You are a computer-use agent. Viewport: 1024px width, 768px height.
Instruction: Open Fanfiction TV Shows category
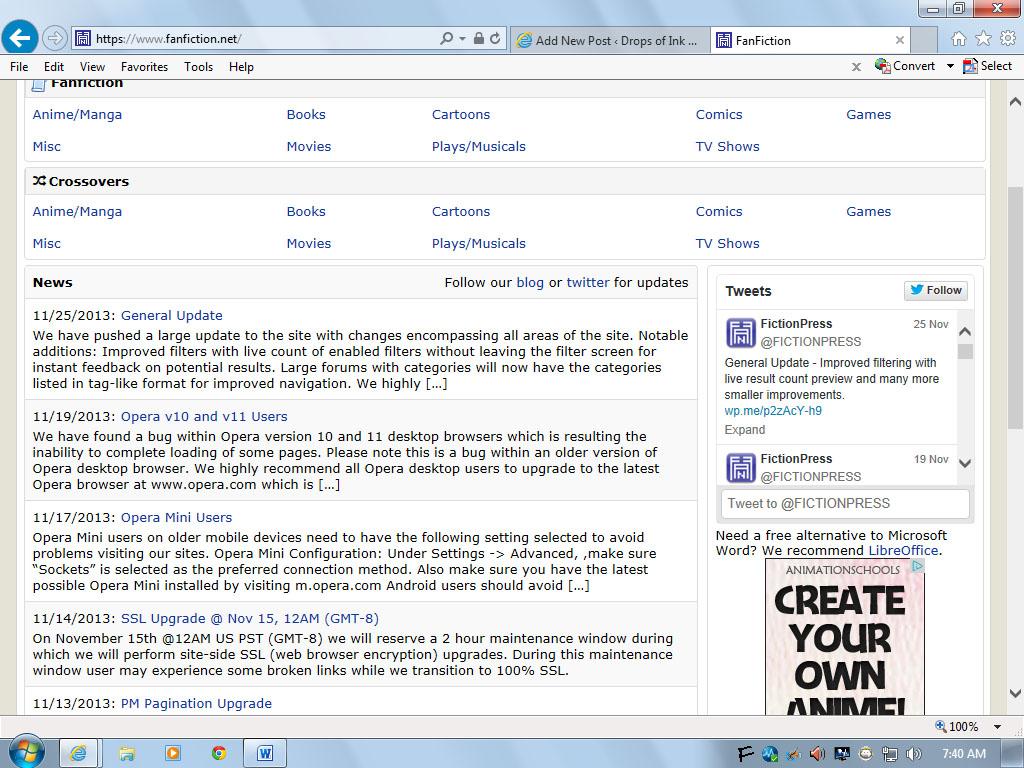point(728,146)
